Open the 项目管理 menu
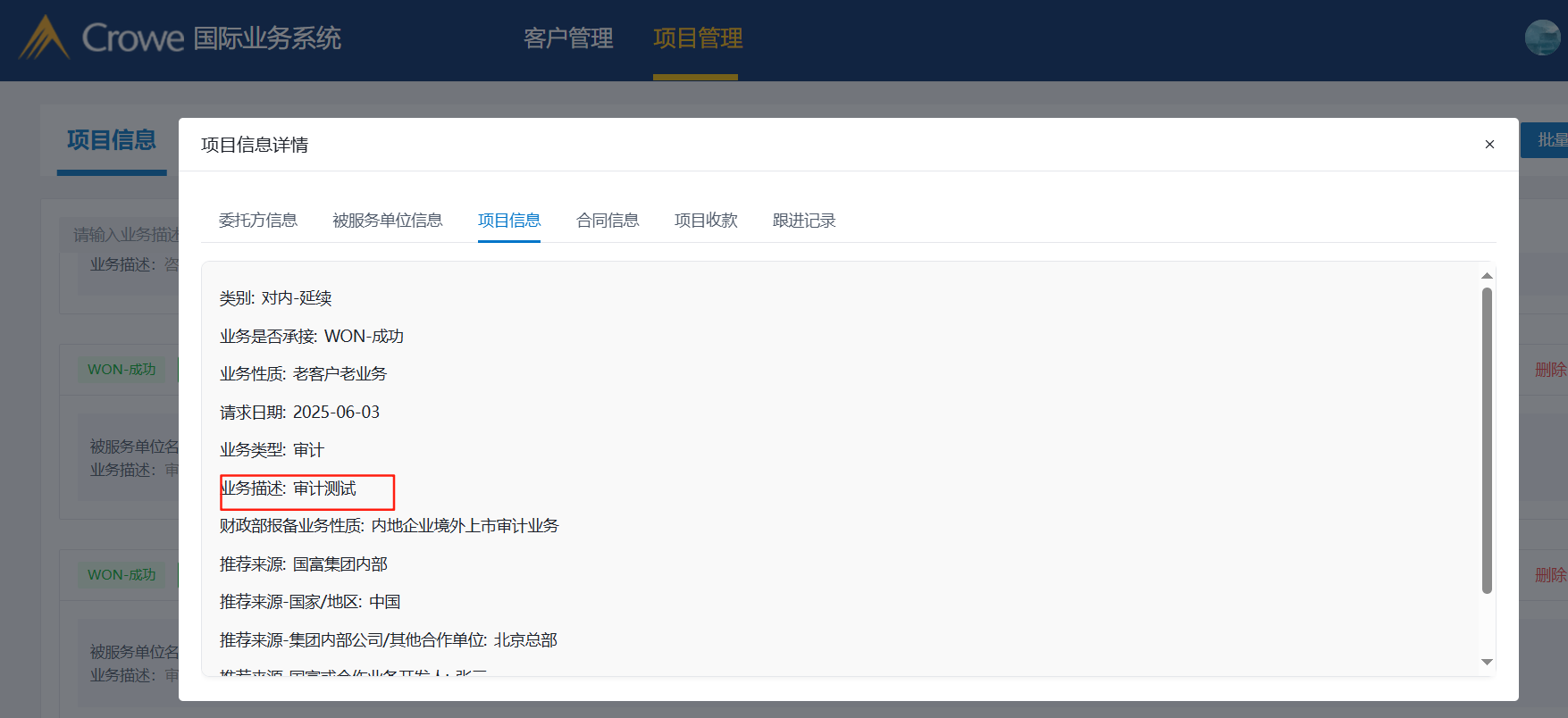This screenshot has height=718, width=1568. (x=698, y=38)
